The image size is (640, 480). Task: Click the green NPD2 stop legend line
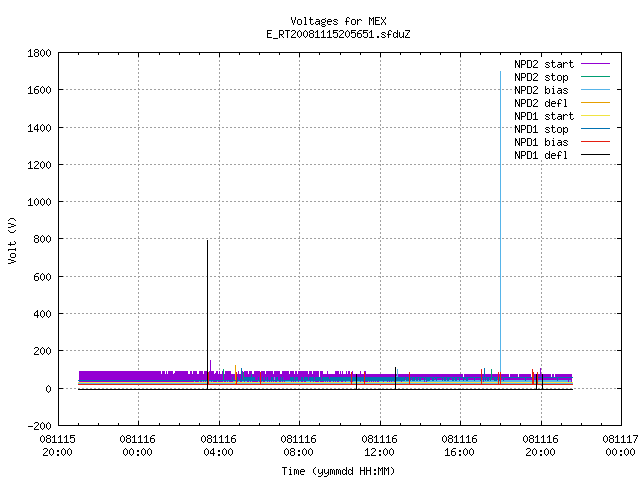point(596,76)
